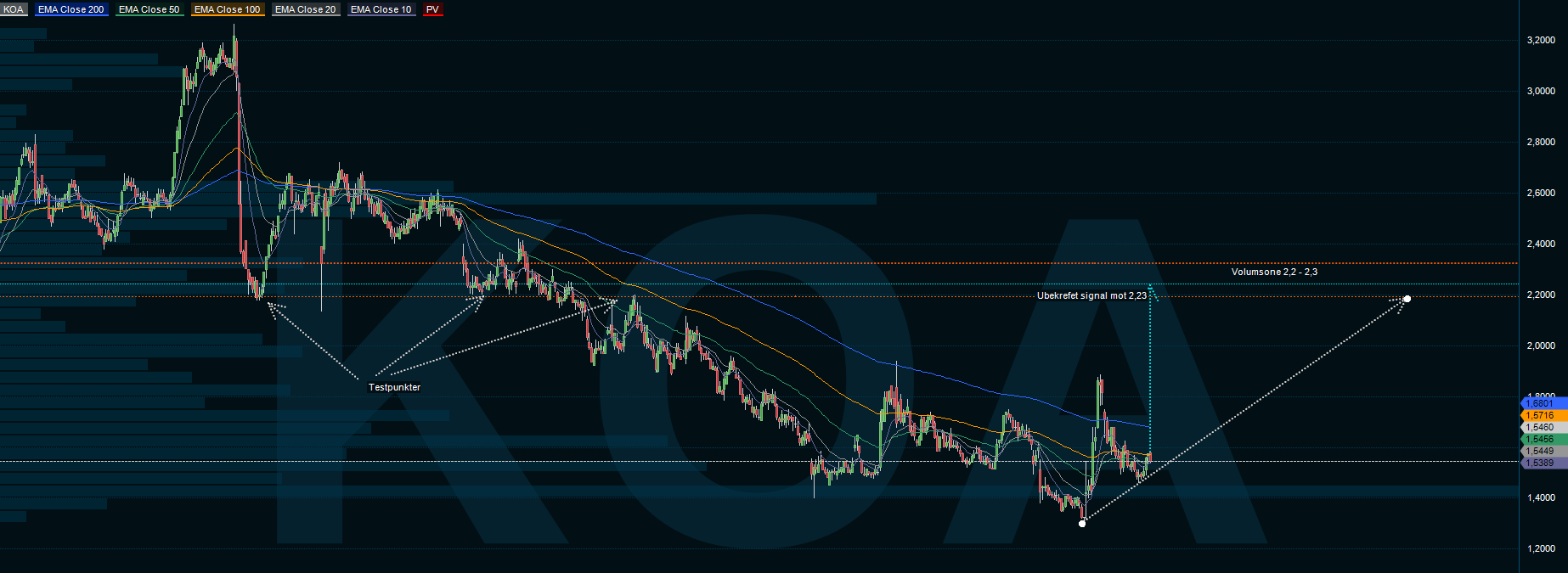Select the 'Volumsone 2,2 - 2,3' label

(1274, 272)
